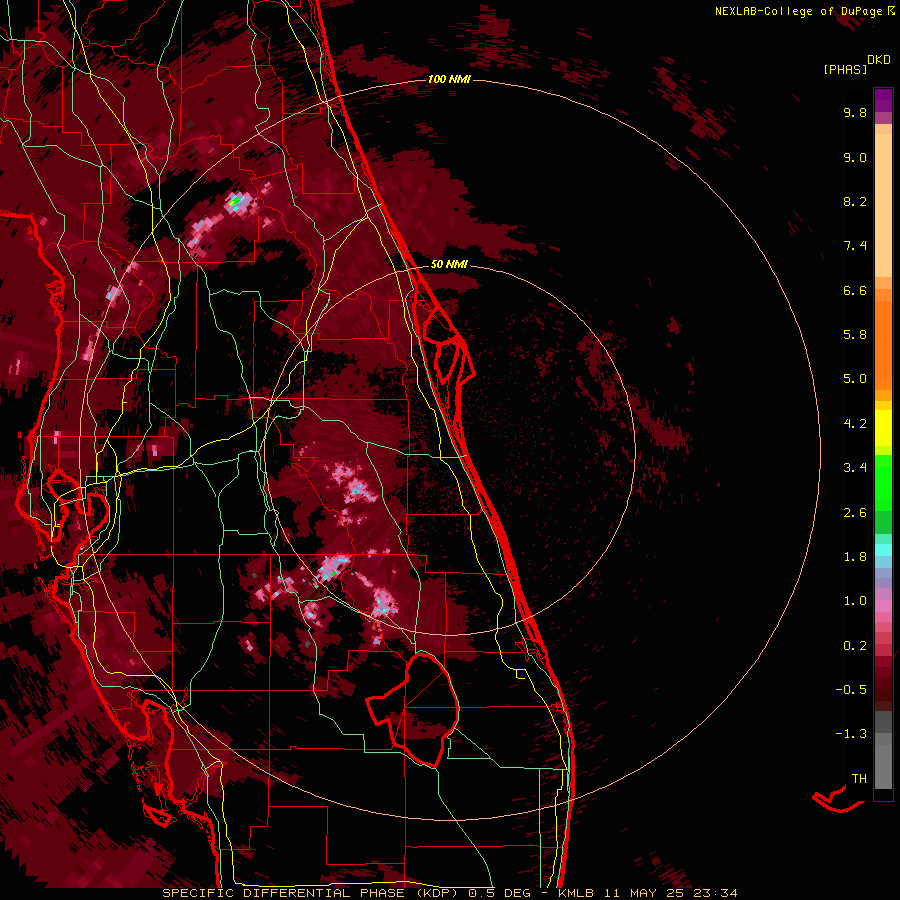Image resolution: width=900 pixels, height=900 pixels.
Task: Click the -0.5 scale value
Action: 851,690
